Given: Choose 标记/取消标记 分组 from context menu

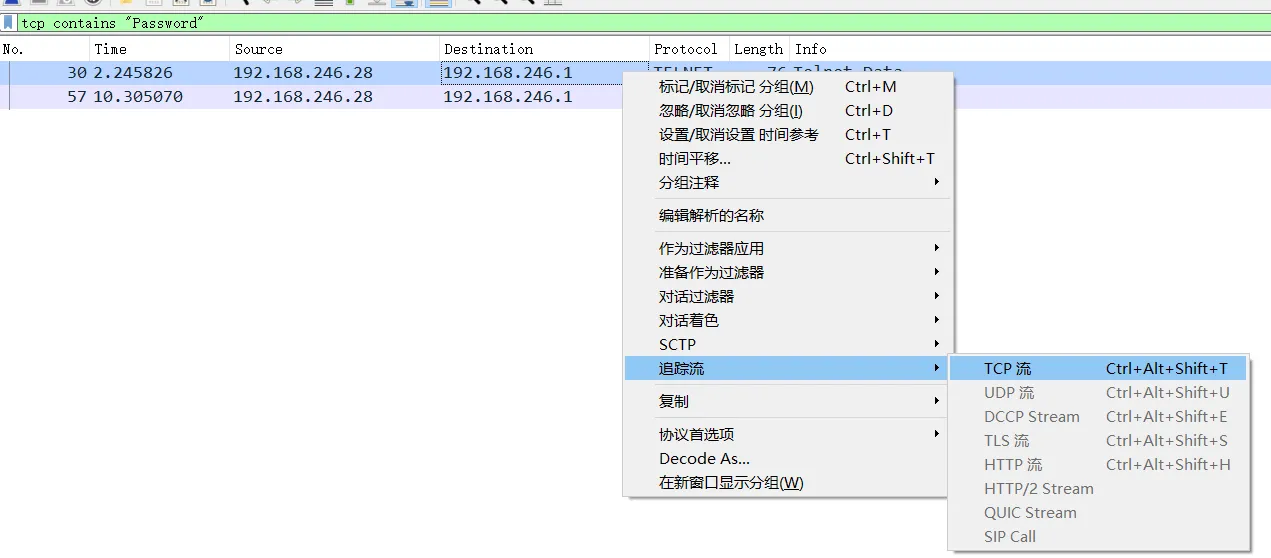Looking at the screenshot, I should 736,87.
